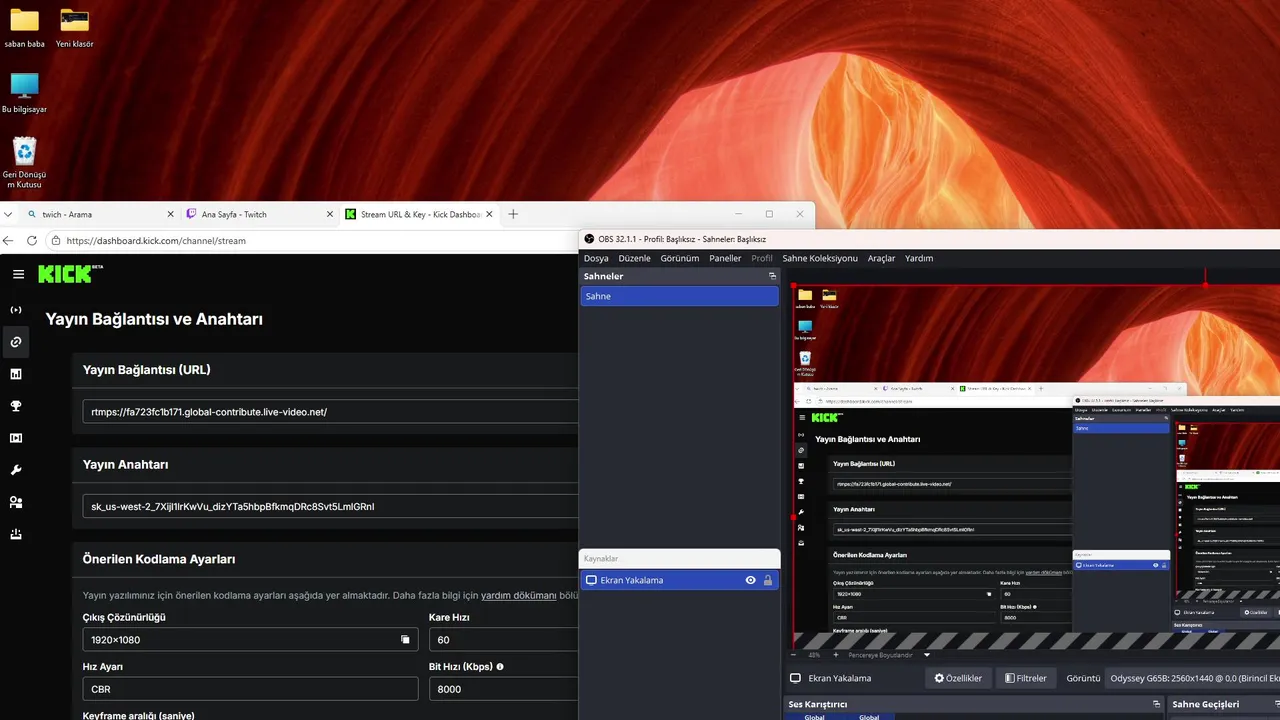1280x720 pixels.
Task: Open saban baba folder on desktop
Action: click(24, 28)
